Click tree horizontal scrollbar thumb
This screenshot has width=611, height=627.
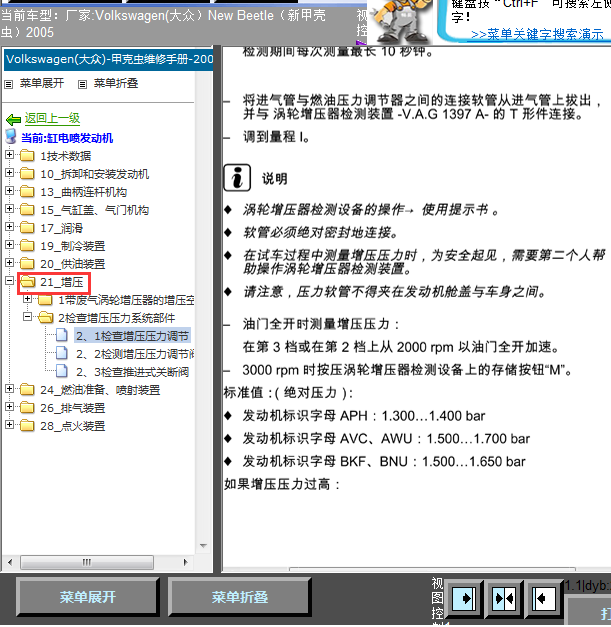[87, 562]
